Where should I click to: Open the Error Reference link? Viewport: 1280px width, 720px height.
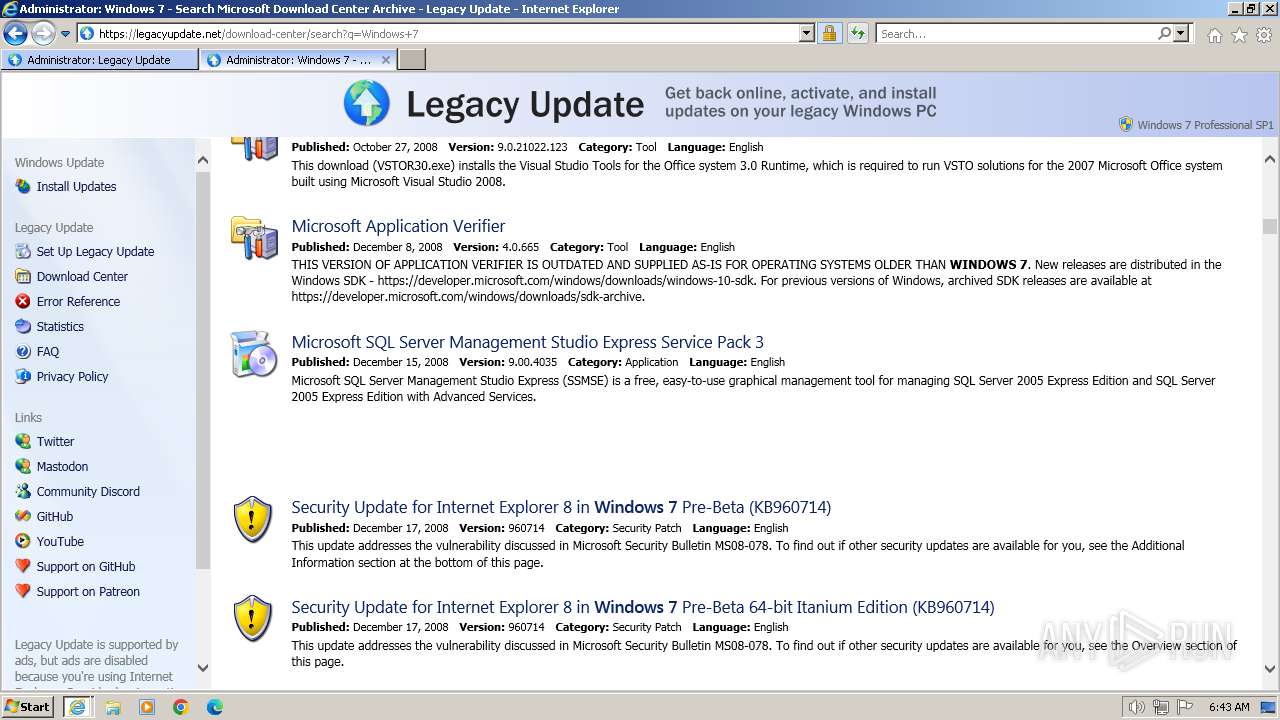[x=78, y=302]
